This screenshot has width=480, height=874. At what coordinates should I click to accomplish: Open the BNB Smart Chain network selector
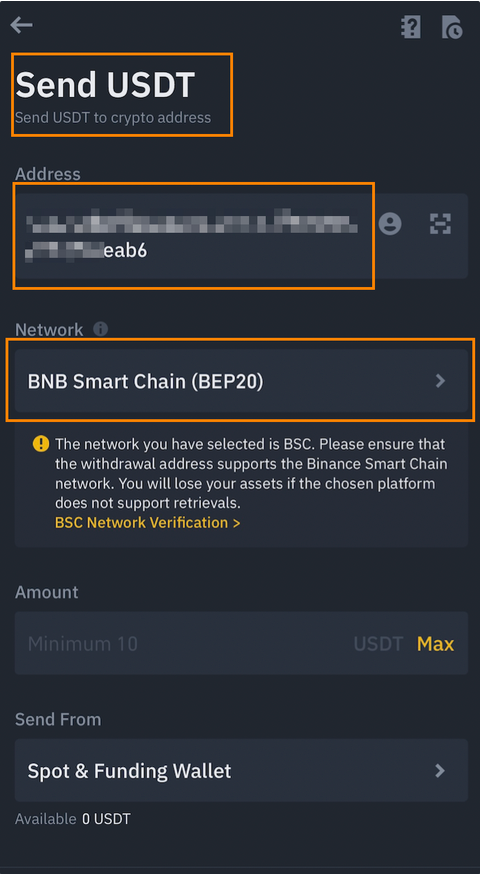click(241, 381)
